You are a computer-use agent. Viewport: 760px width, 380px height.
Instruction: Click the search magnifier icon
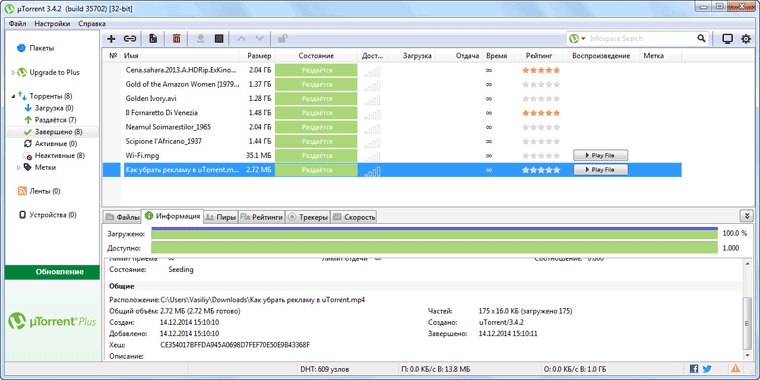point(701,38)
